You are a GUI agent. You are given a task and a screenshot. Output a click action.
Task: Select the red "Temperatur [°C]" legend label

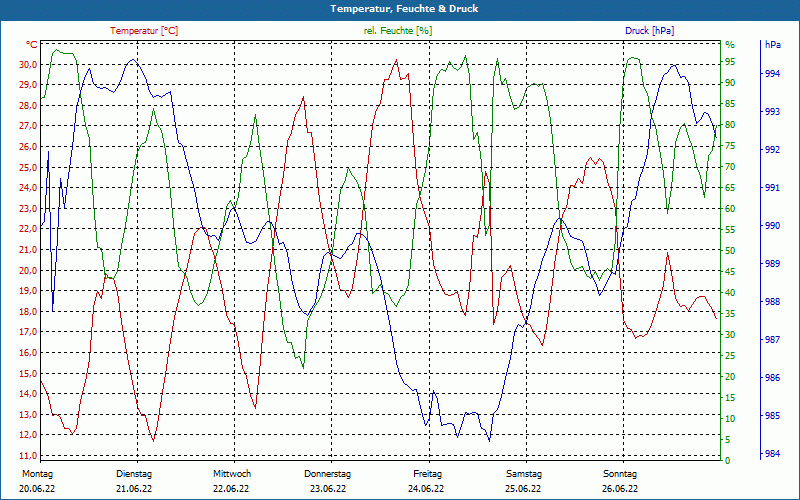click(x=144, y=31)
